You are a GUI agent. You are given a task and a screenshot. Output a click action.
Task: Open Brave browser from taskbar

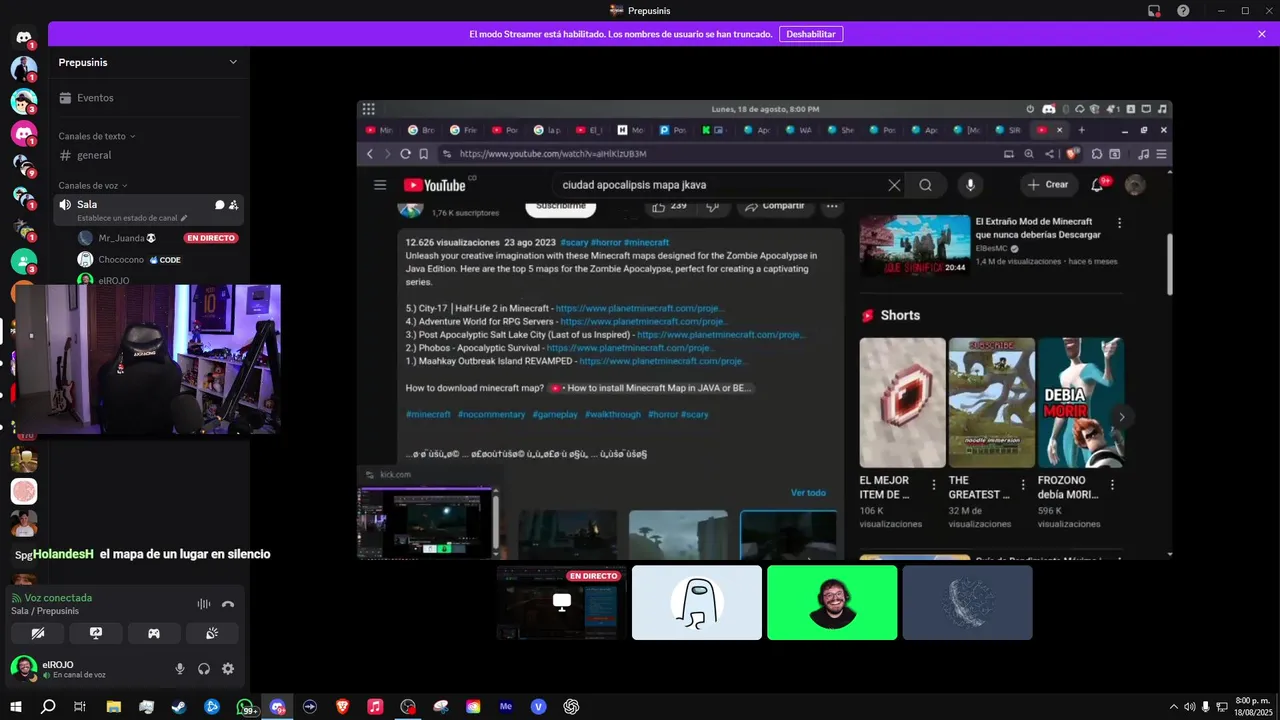click(342, 706)
